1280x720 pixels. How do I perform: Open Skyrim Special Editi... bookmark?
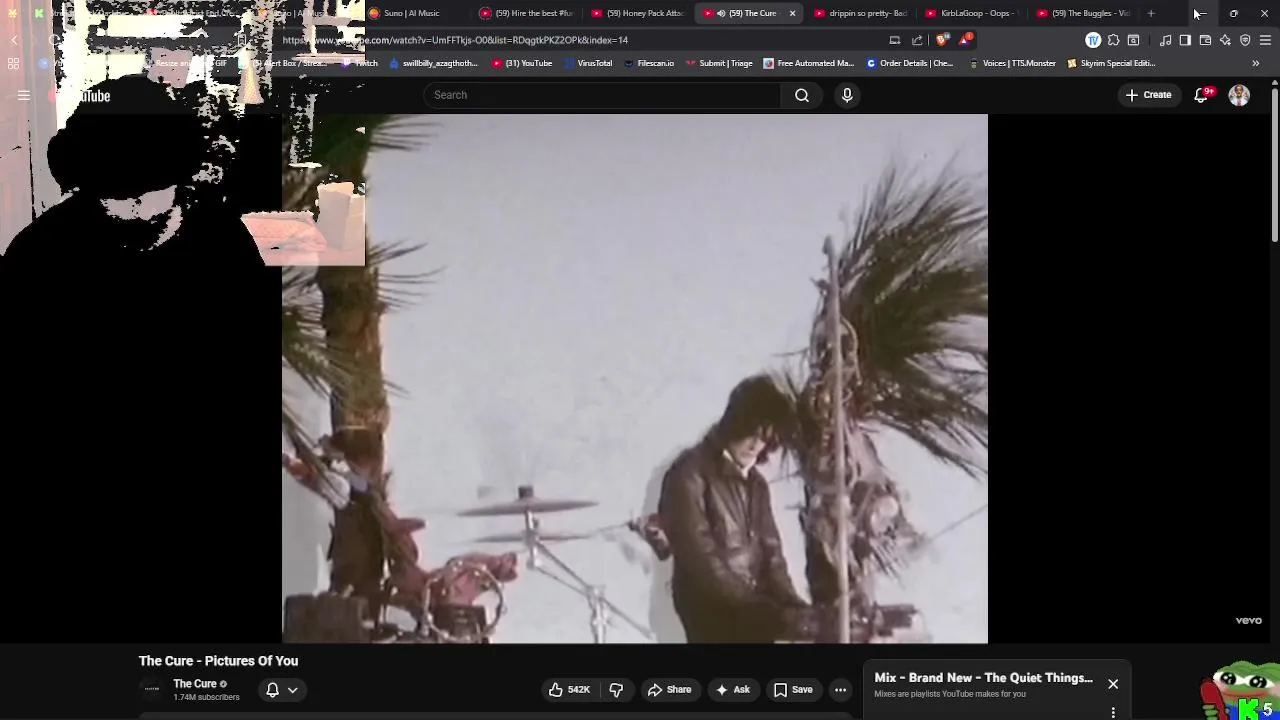(1111, 63)
